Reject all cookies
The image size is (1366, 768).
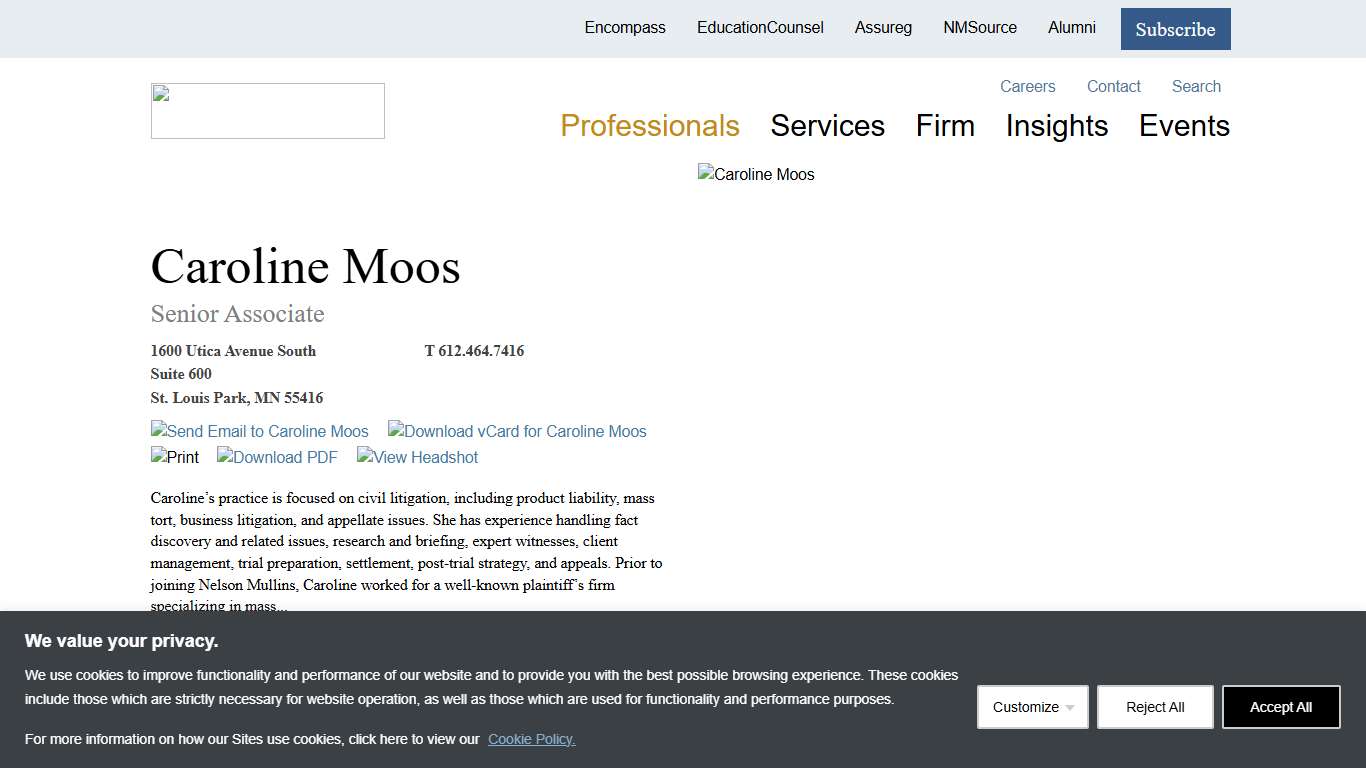click(x=1155, y=707)
